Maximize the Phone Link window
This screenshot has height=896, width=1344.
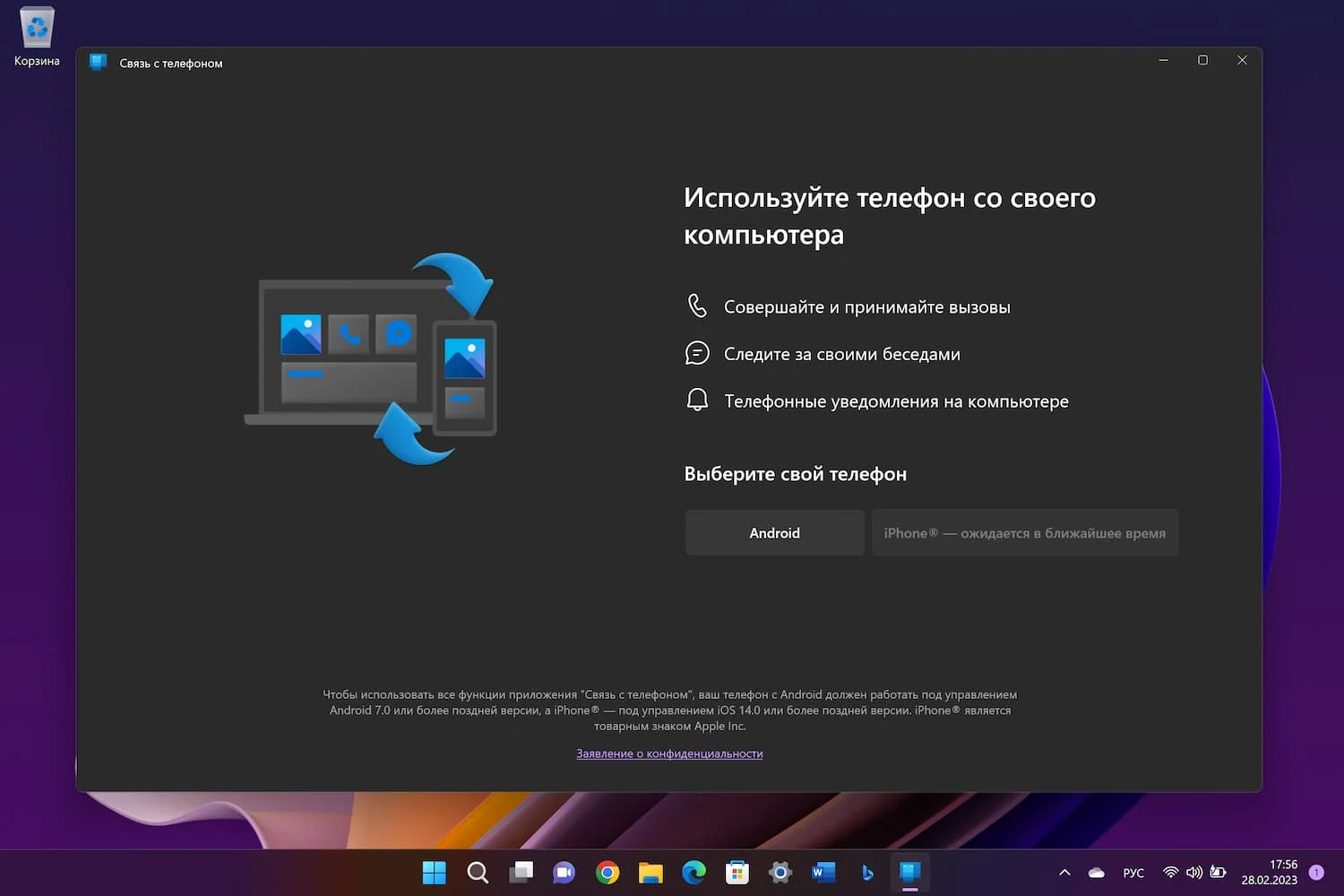1202,60
